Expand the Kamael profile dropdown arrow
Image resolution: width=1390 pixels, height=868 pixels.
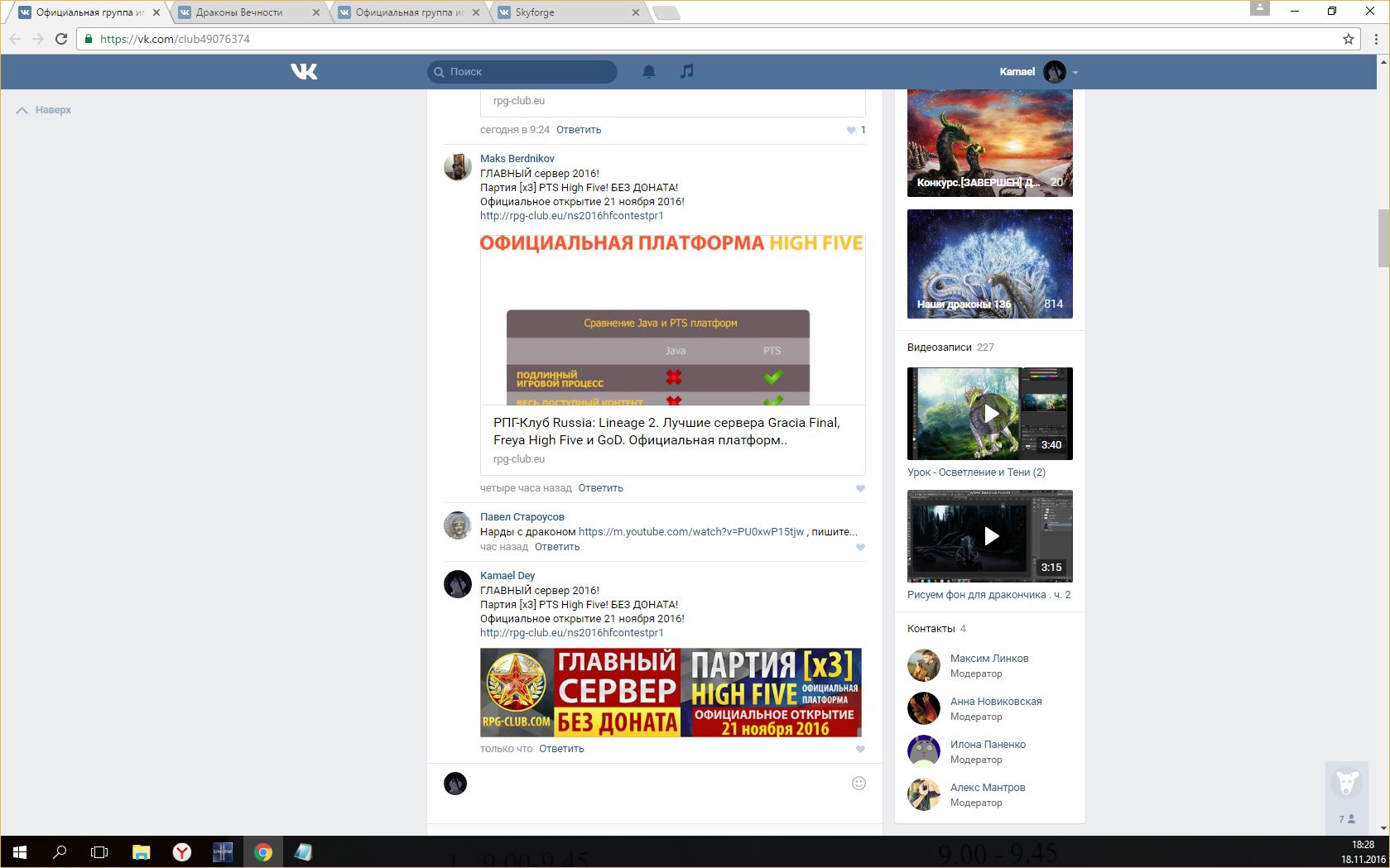tap(1075, 73)
